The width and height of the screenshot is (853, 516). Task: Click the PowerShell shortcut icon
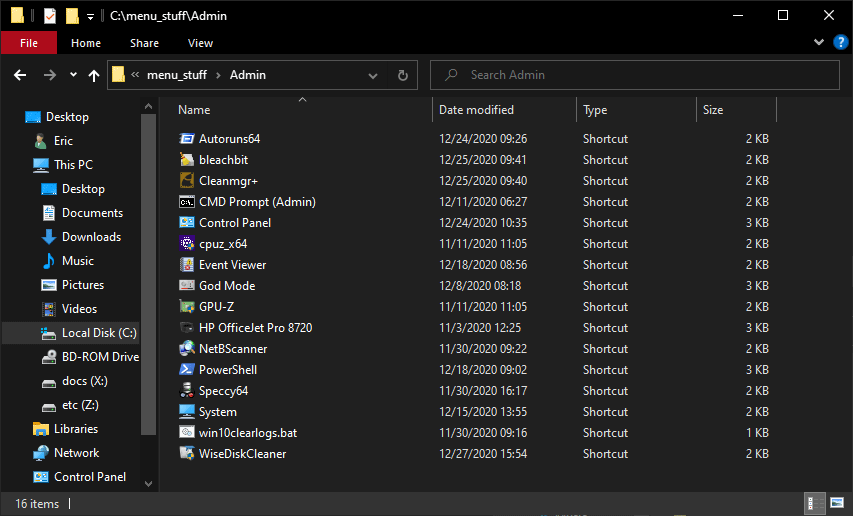tap(187, 370)
